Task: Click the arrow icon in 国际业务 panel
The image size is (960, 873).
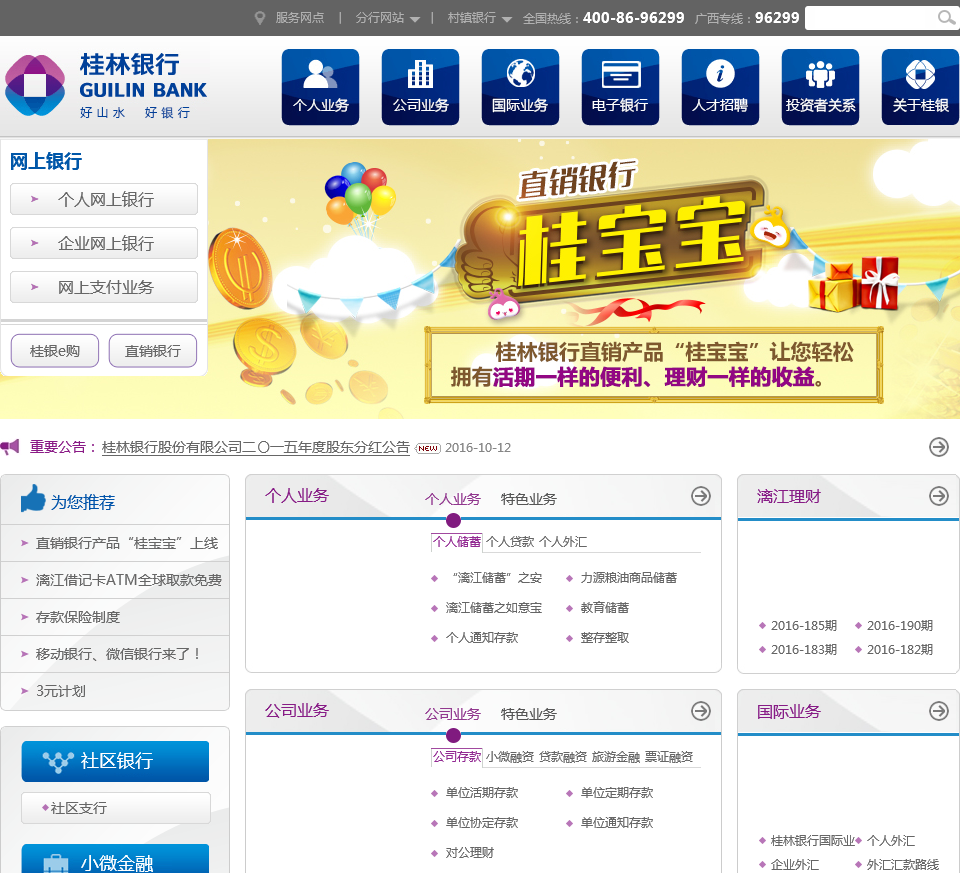Action: click(x=939, y=711)
